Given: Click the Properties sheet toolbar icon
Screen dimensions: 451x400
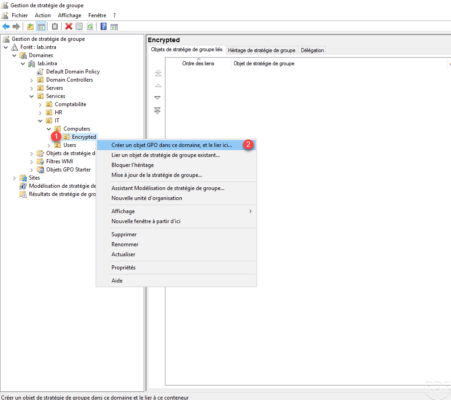Looking at the screenshot, I should point(79,26).
